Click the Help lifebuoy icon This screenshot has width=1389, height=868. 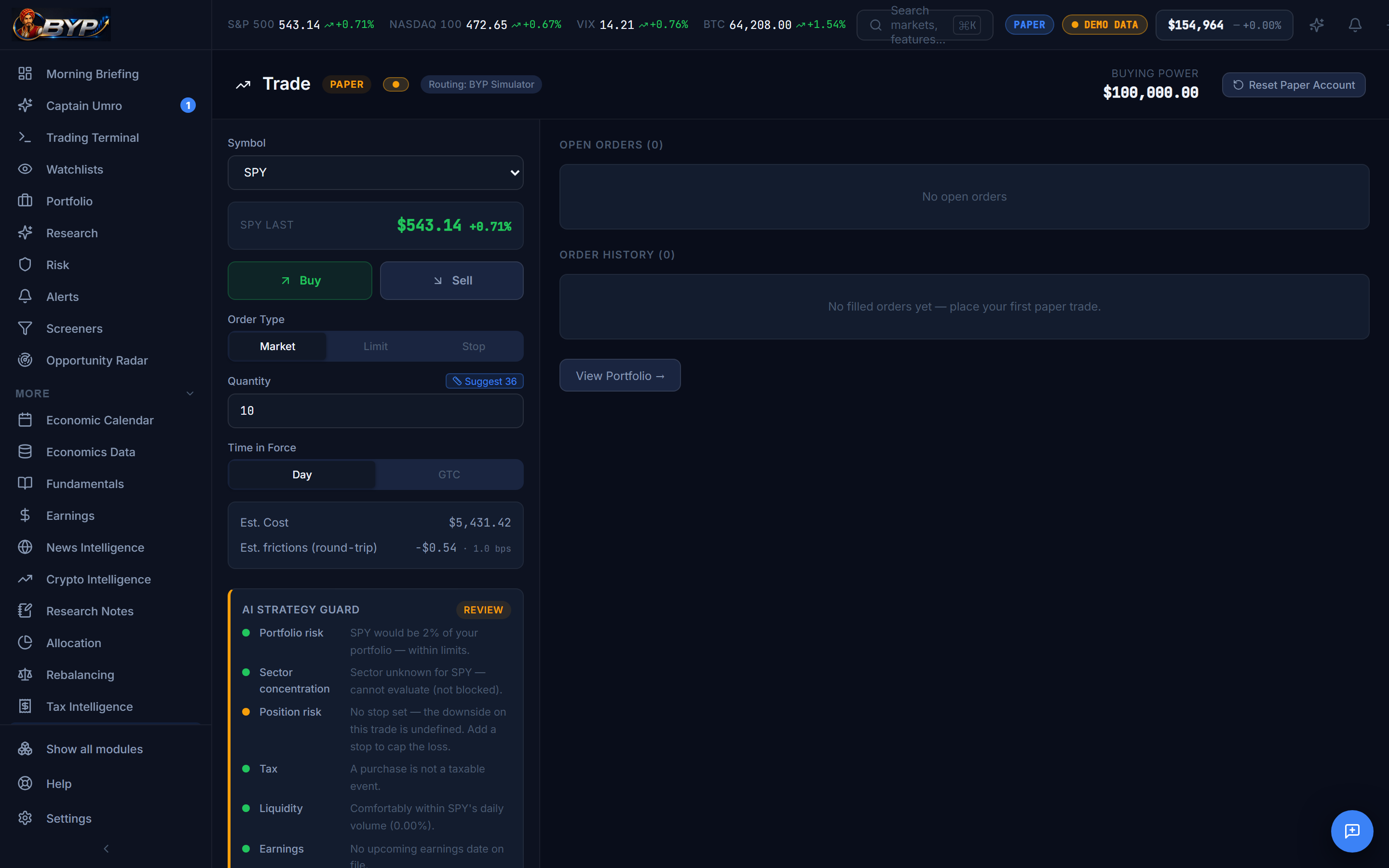[25, 784]
